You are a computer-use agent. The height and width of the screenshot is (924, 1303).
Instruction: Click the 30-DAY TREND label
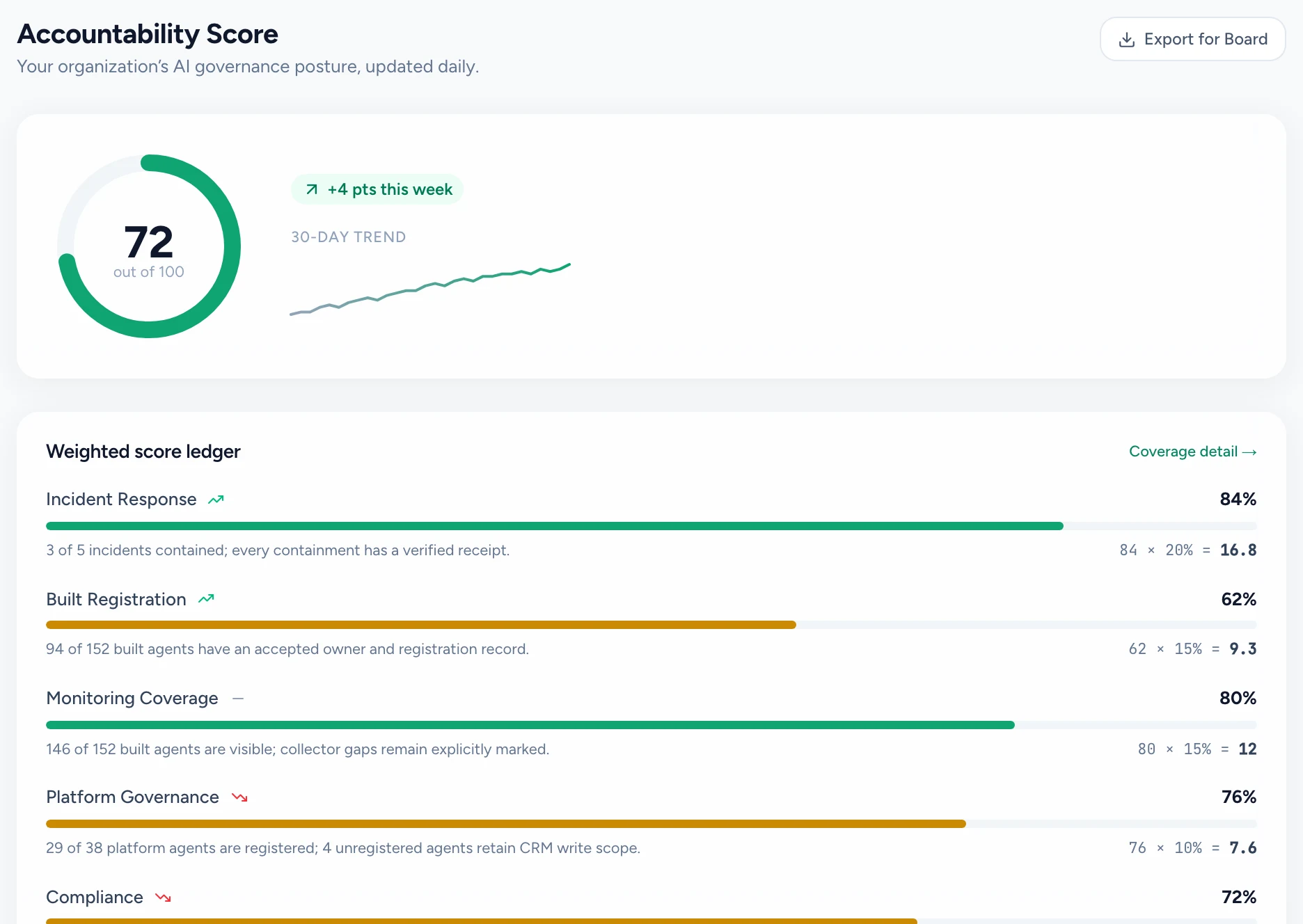(x=348, y=237)
